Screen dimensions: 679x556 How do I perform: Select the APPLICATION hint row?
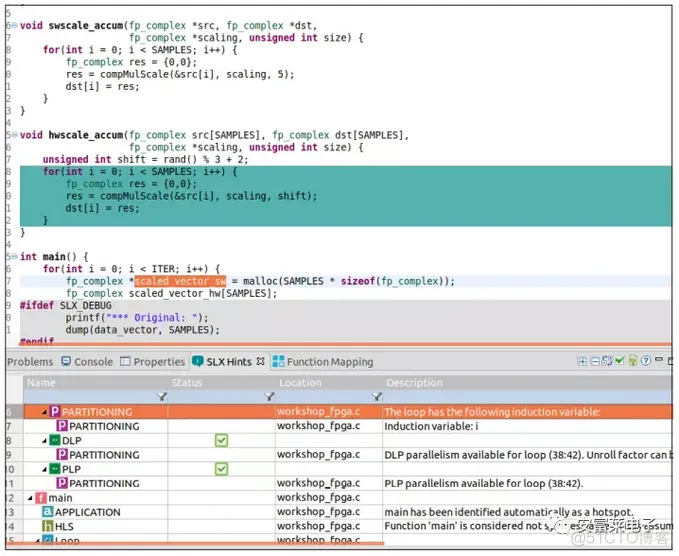coord(347,512)
